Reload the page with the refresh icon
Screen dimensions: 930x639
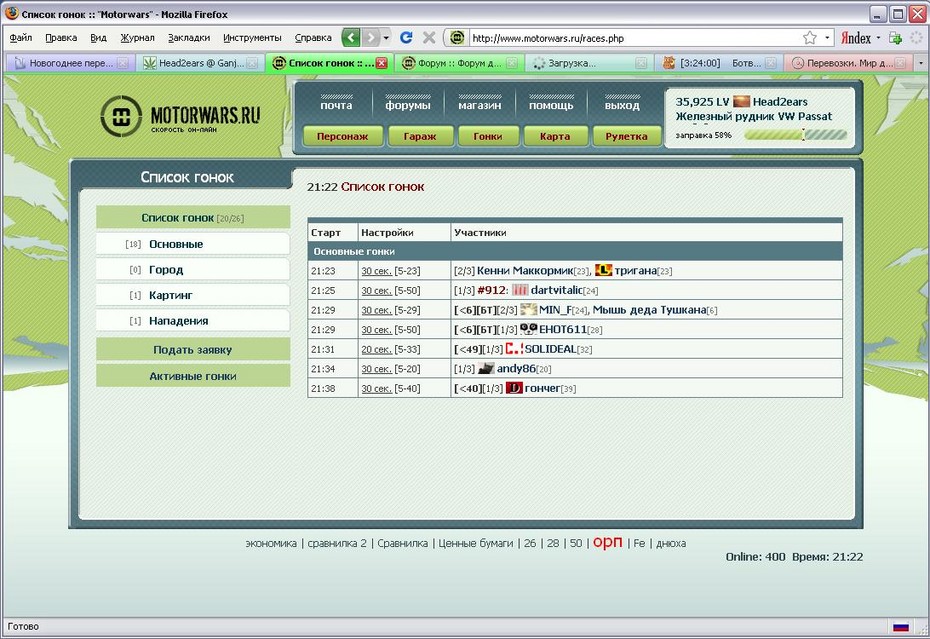pos(406,38)
